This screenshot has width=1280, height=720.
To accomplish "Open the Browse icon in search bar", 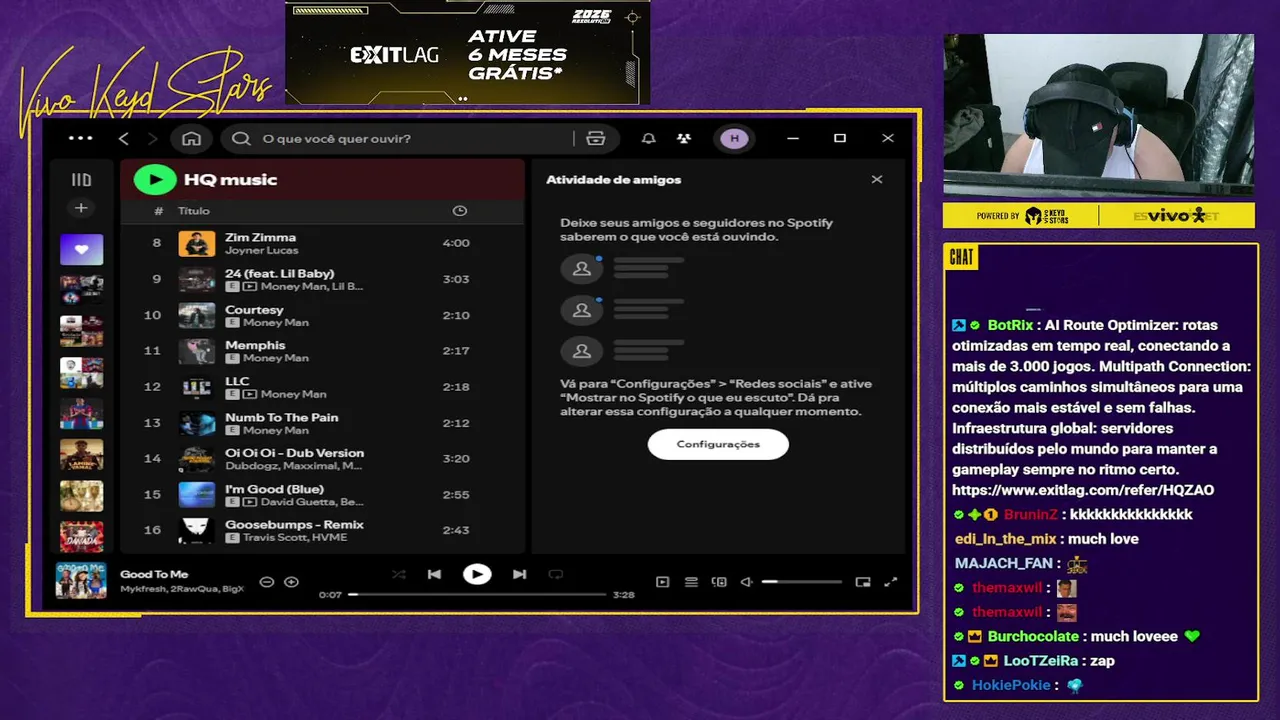I will pos(596,139).
